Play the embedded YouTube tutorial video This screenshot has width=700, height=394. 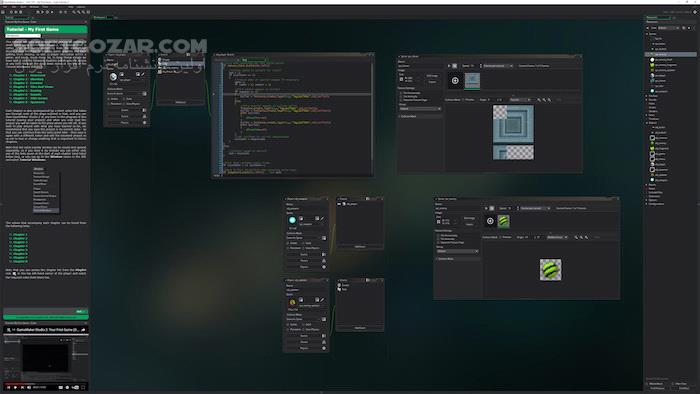click(15, 387)
